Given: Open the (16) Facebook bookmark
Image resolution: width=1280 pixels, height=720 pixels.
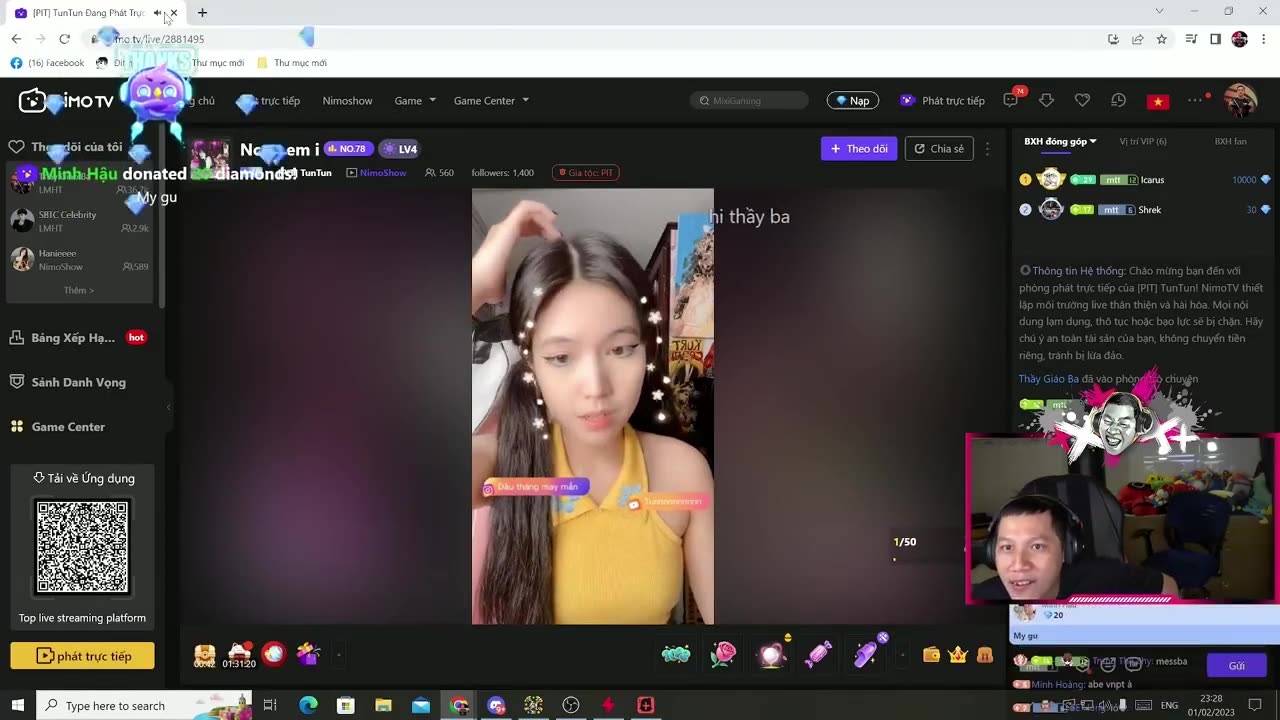Looking at the screenshot, I should [48, 63].
